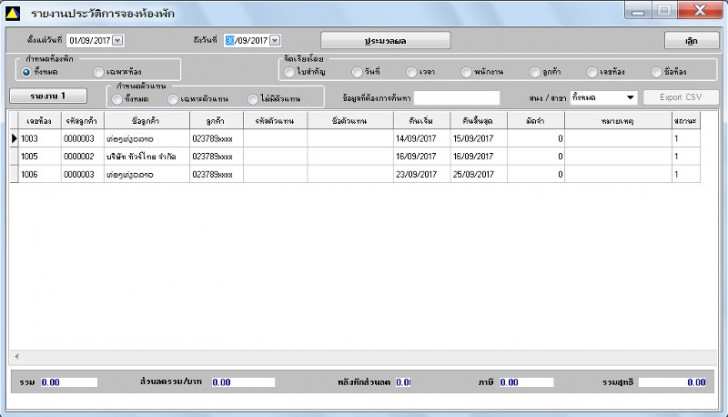728x417 pixels.
Task: Click the Export CSV button
Action: tap(681, 97)
